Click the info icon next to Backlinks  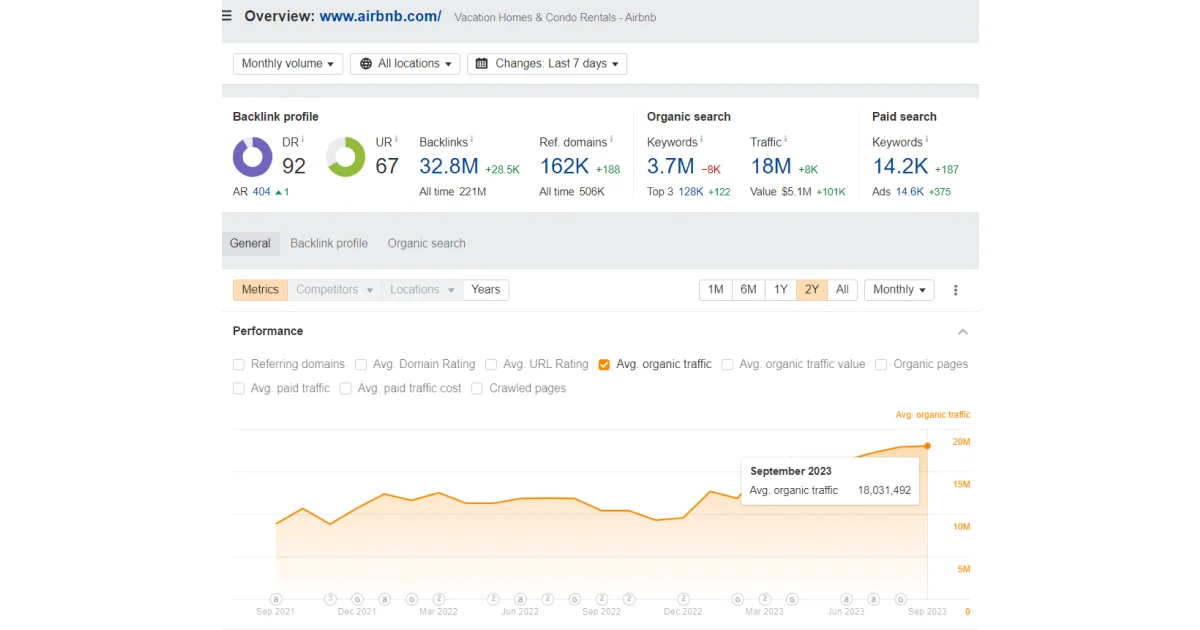(472, 140)
